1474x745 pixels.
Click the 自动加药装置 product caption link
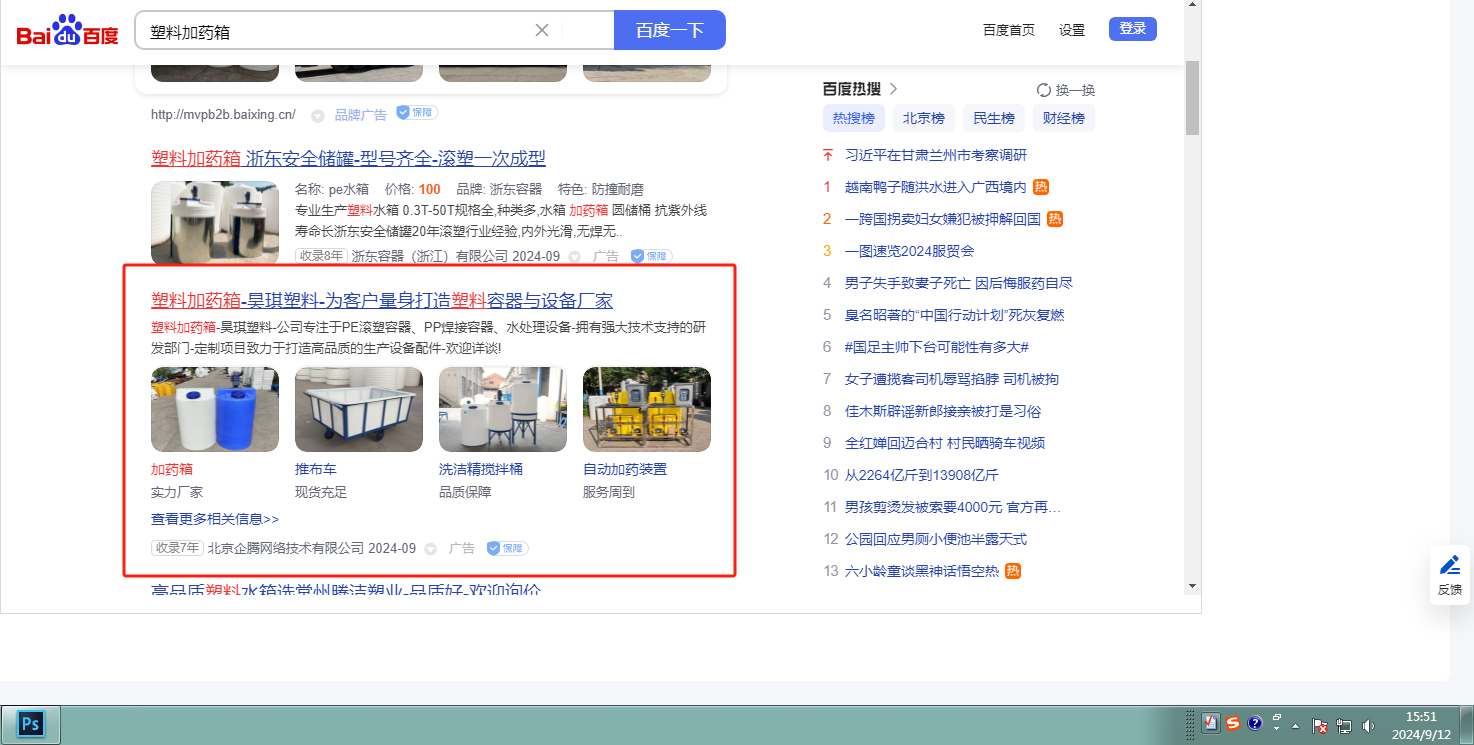point(625,469)
